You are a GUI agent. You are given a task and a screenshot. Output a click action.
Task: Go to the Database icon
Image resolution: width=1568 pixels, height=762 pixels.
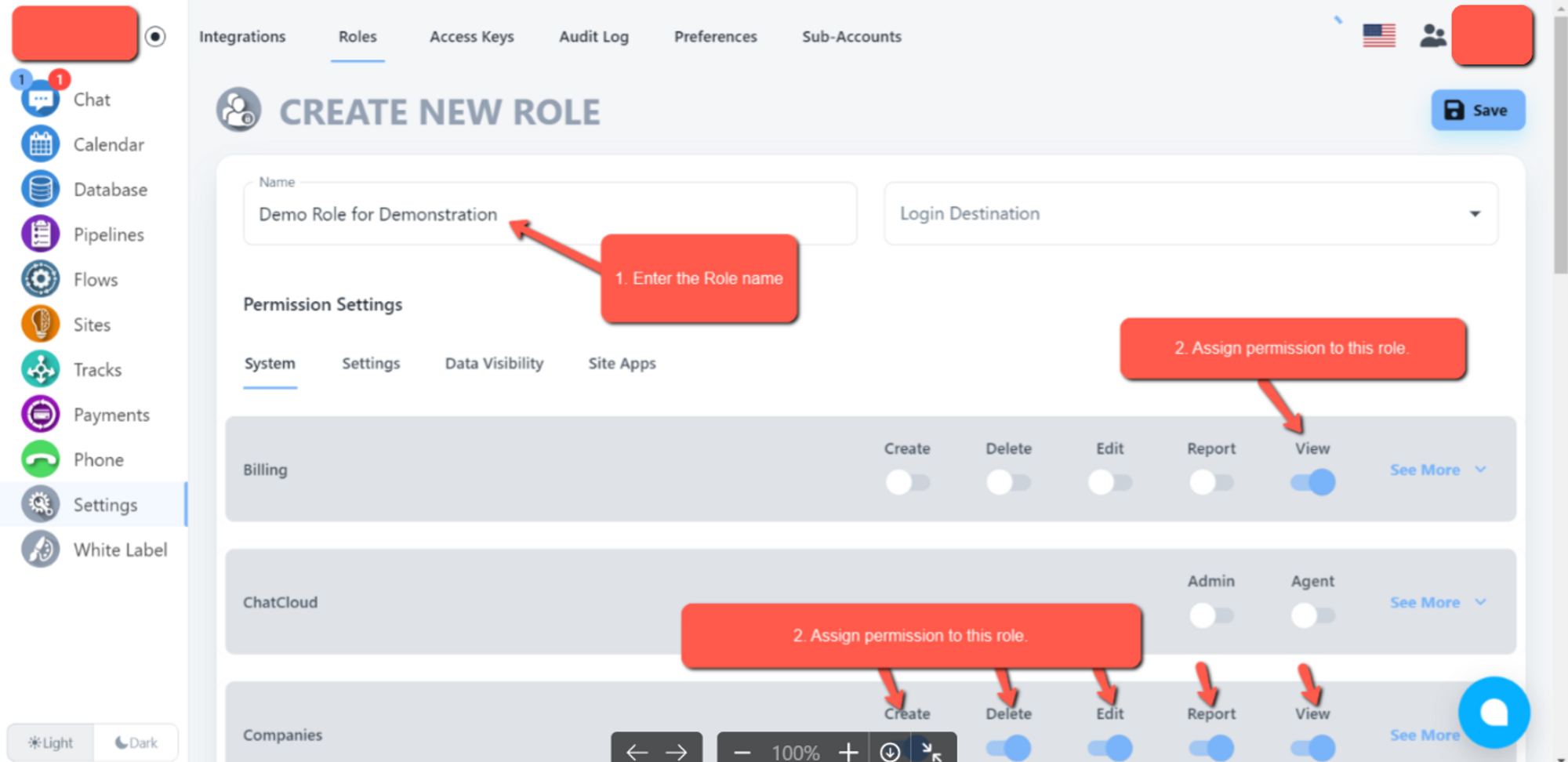click(x=40, y=190)
